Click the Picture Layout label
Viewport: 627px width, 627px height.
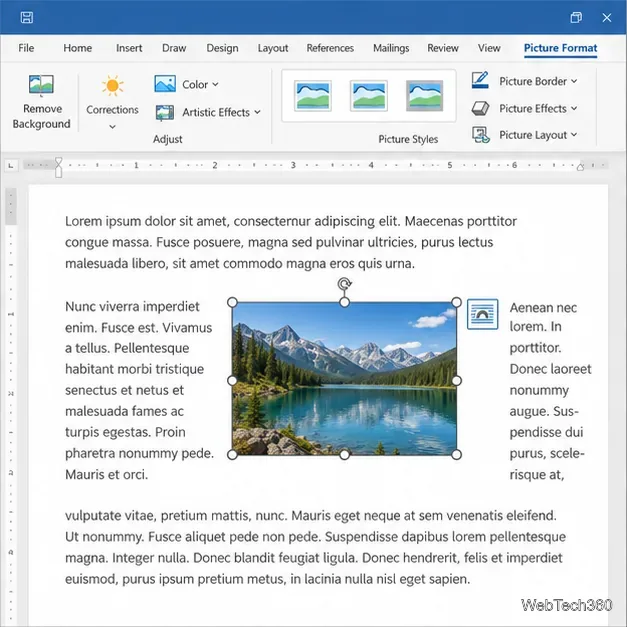(x=533, y=135)
